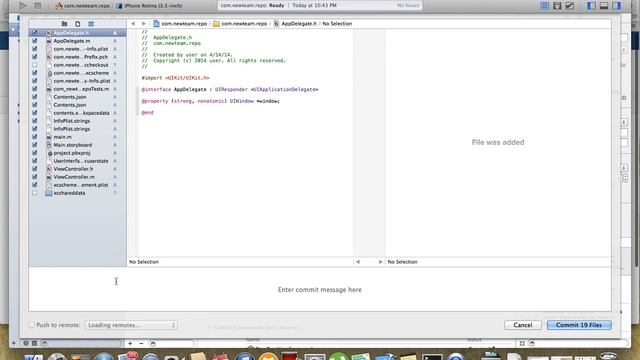
Task: Click com.newteam.repo project icon in breadcrumb
Action: coord(156,24)
